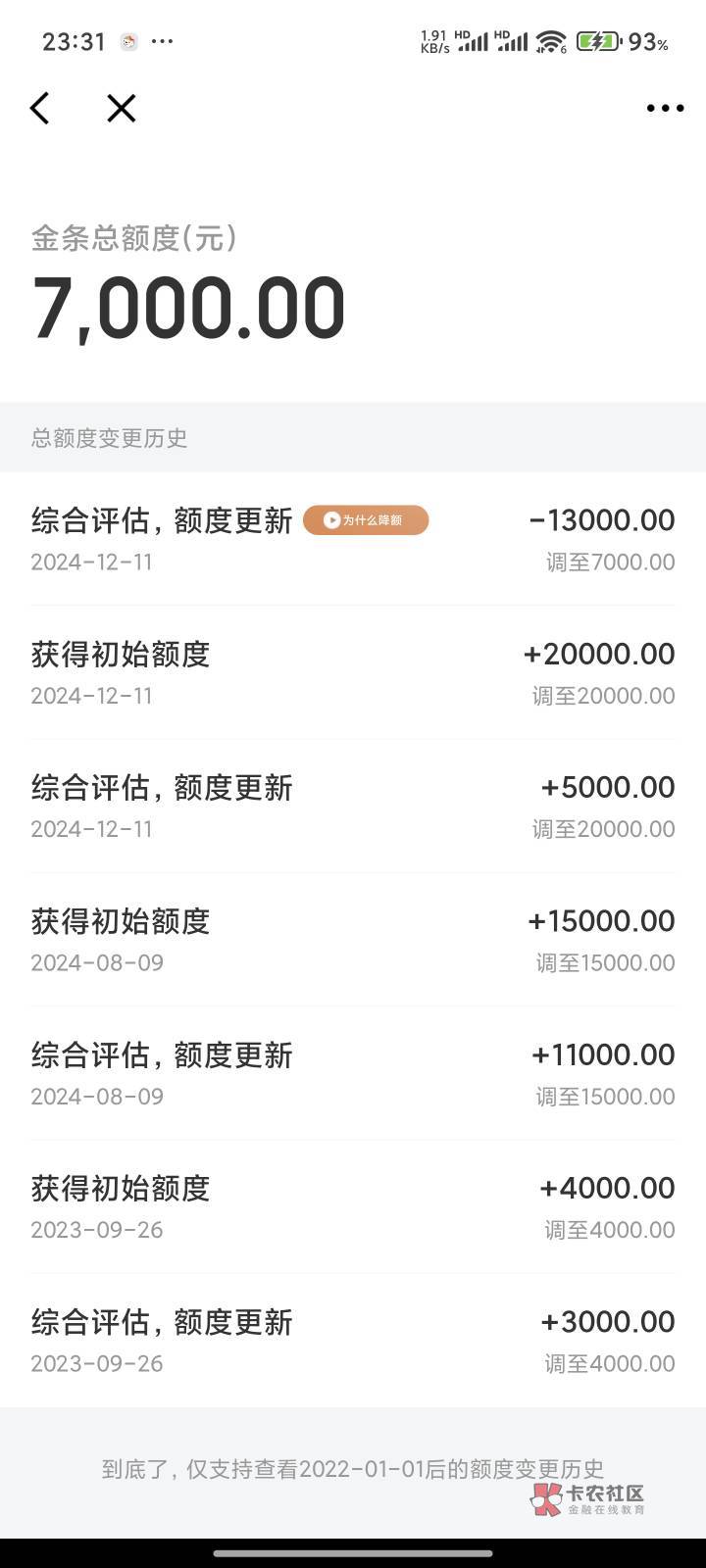Tap the battery icon in status bar
The width and height of the screenshot is (706, 1568).
click(597, 41)
